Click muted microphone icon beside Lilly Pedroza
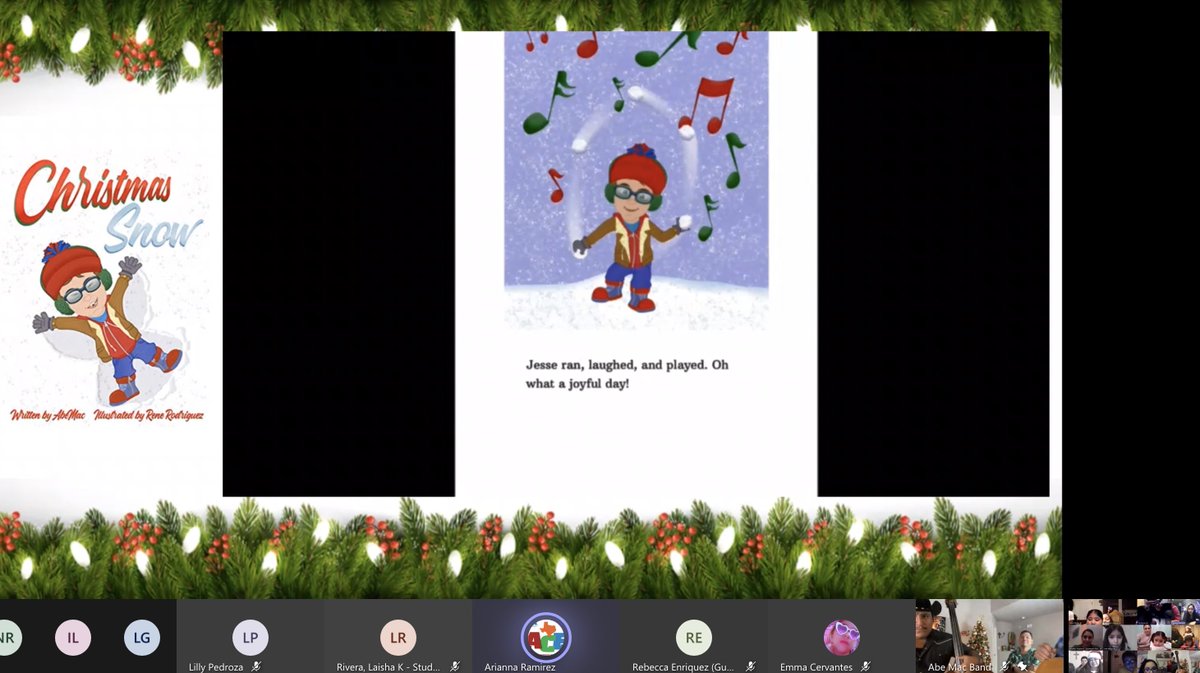Image resolution: width=1200 pixels, height=673 pixels. point(257,666)
